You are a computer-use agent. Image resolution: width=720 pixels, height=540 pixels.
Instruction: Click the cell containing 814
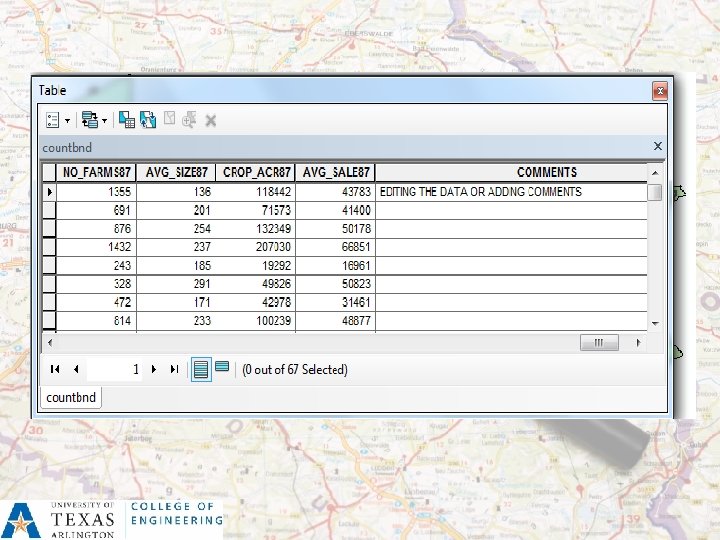point(96,321)
